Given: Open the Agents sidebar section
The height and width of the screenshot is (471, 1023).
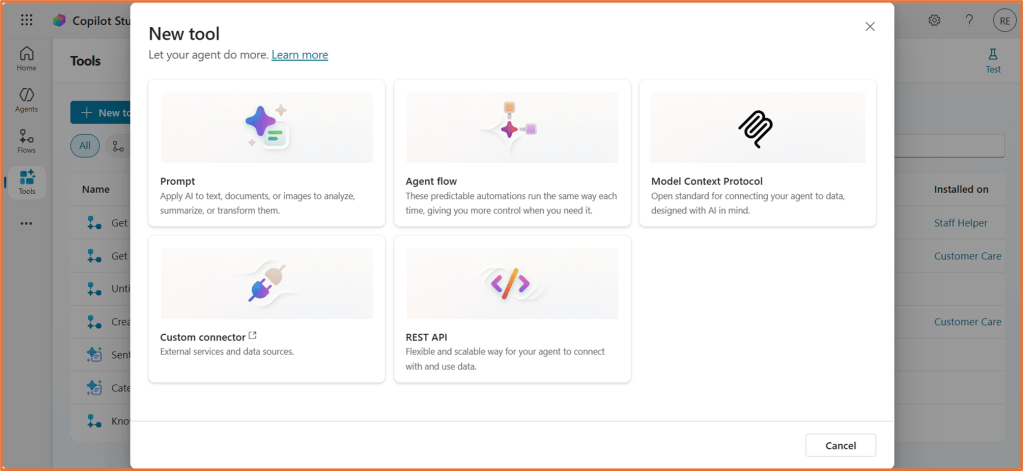Looking at the screenshot, I should click(x=26, y=99).
